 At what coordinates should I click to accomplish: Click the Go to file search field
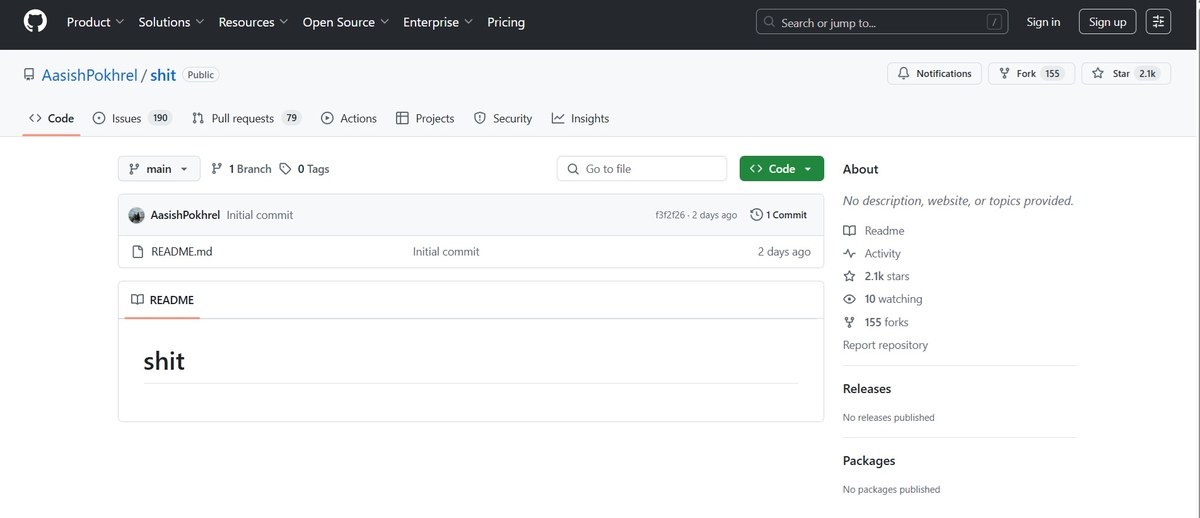click(642, 169)
